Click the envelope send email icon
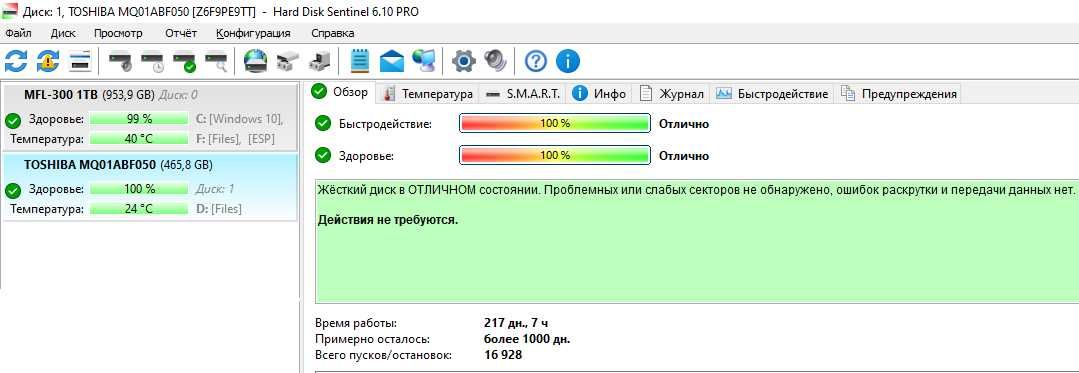This screenshot has width=1079, height=373. point(392,61)
